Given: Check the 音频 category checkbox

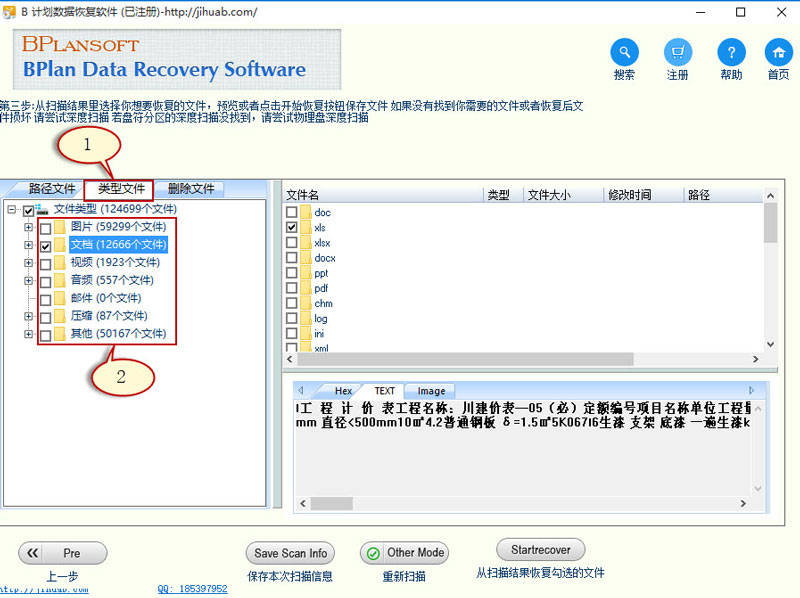Looking at the screenshot, I should (x=45, y=281).
